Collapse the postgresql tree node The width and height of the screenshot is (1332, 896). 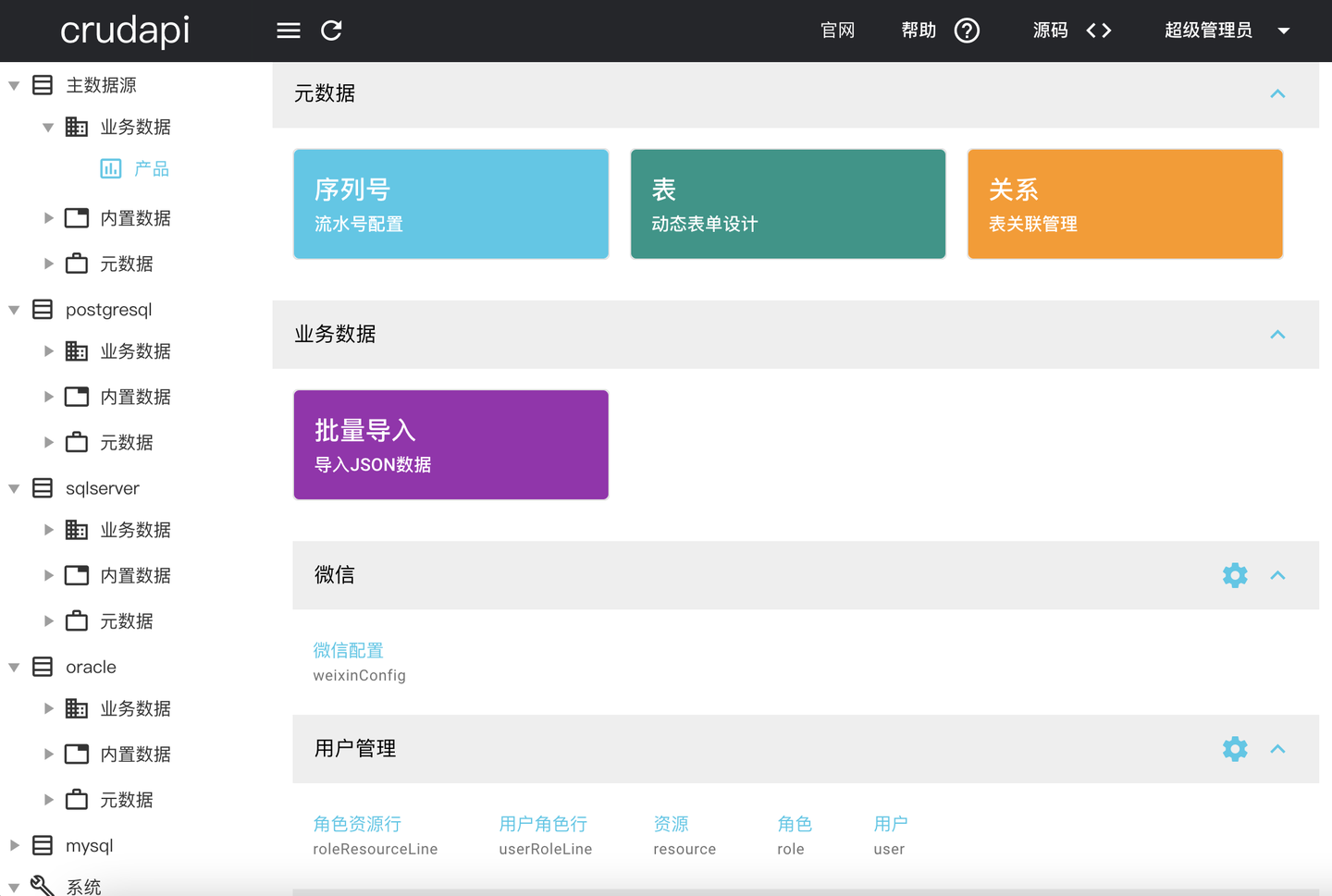point(14,310)
